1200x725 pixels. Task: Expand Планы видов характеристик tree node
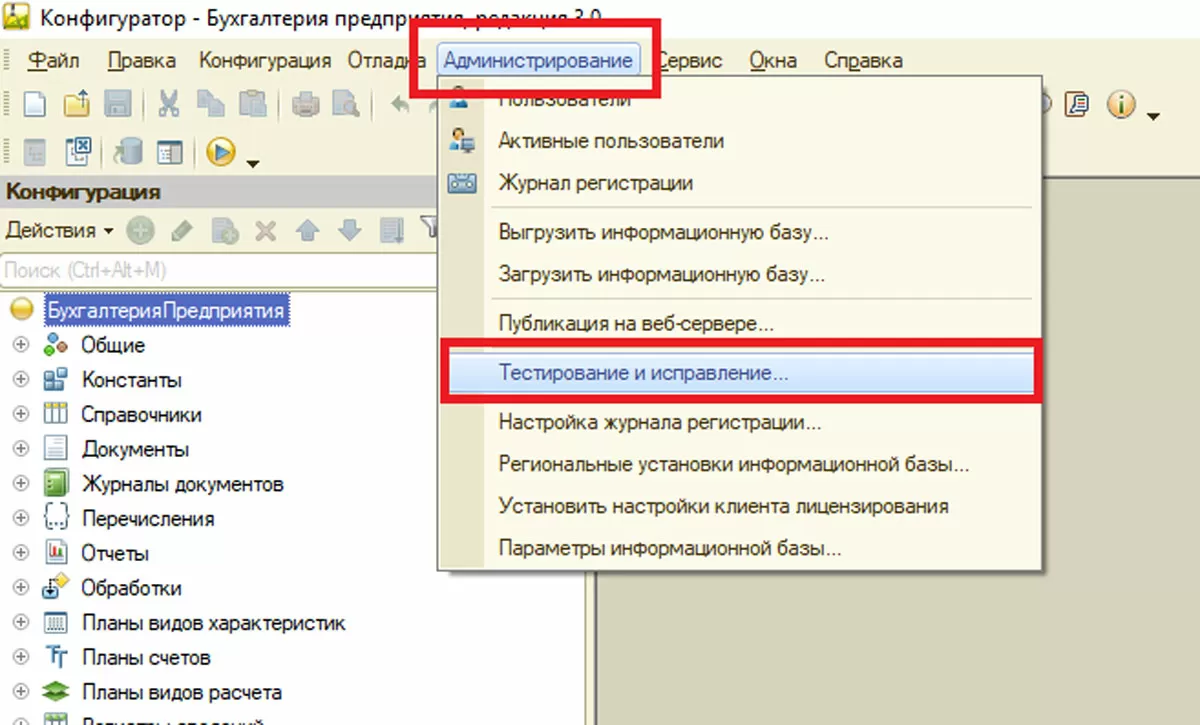coord(19,623)
